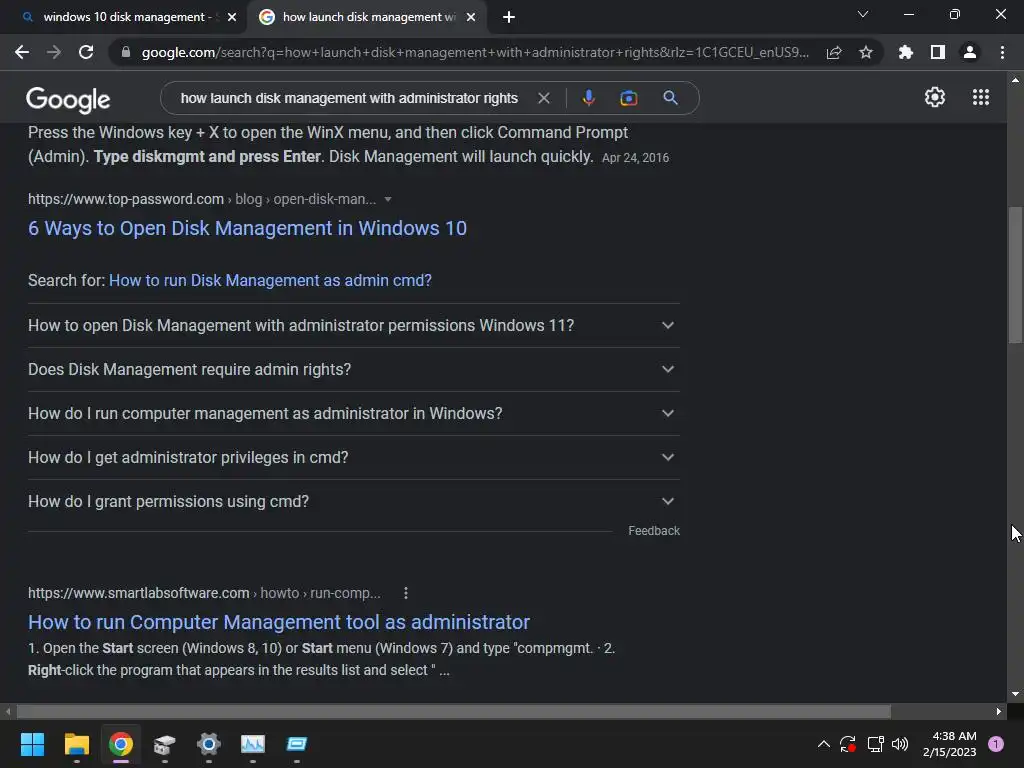Image resolution: width=1024 pixels, height=768 pixels.
Task: Expand How do I get administrator privileges in cmd
Action: pyautogui.click(x=353, y=457)
